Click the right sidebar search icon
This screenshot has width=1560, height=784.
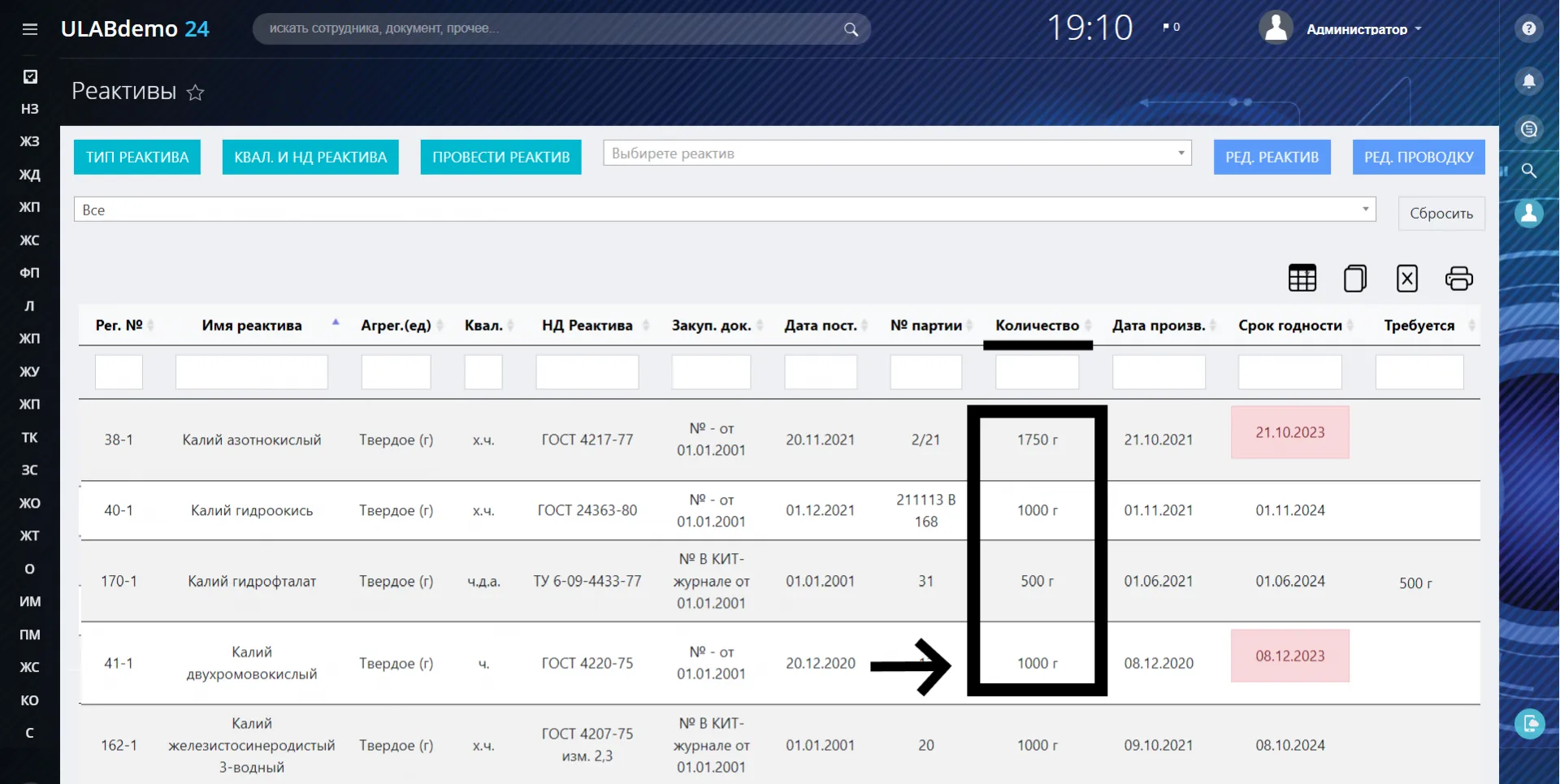[x=1528, y=171]
